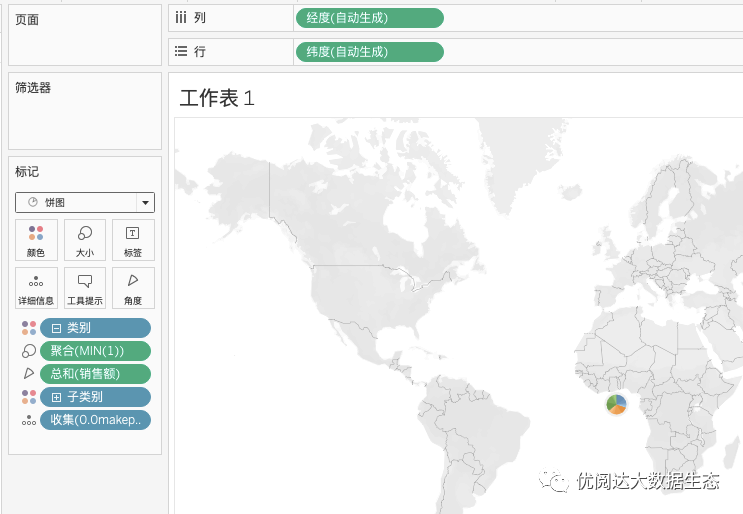Click the color icon beside 类别 pill
Screen dimensions: 743x514
tap(29, 328)
